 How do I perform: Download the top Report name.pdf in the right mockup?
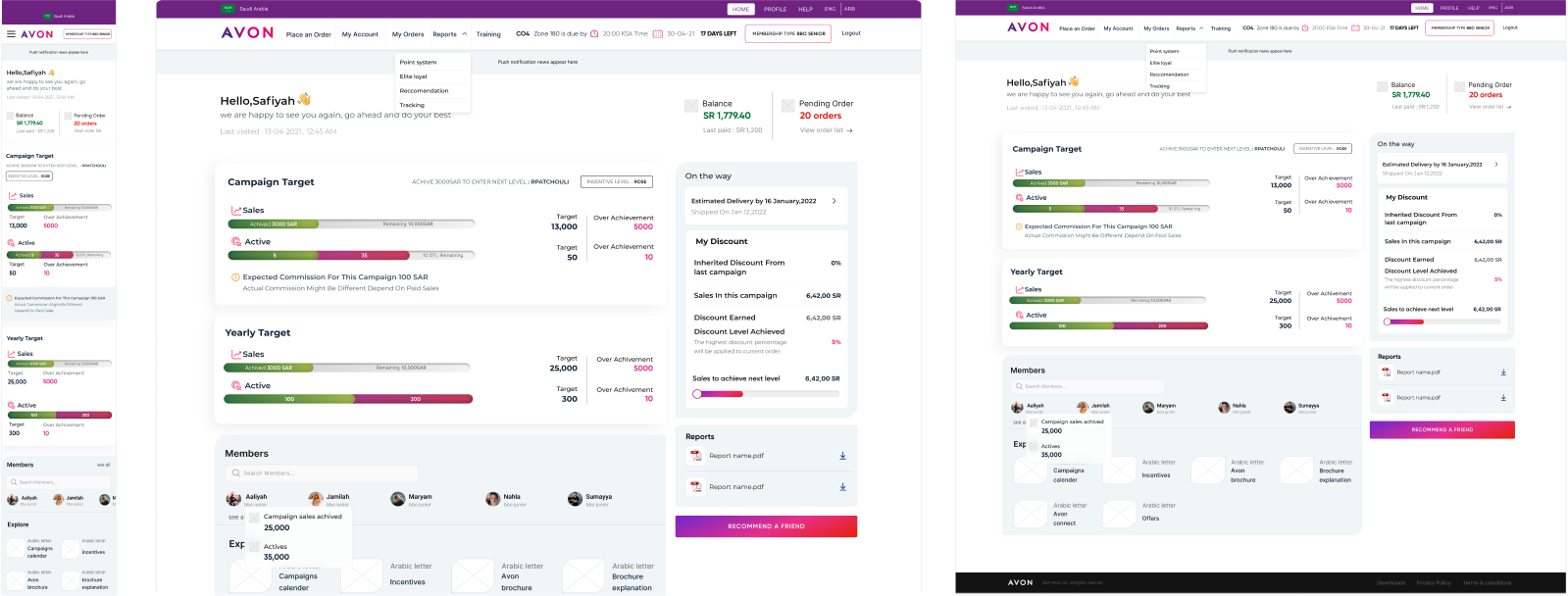tap(1503, 372)
